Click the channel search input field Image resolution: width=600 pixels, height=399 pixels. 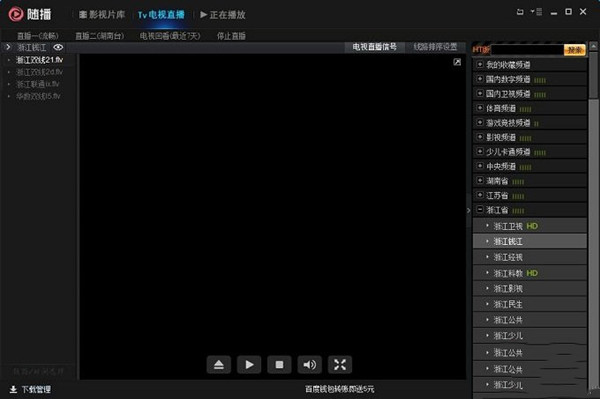(527, 50)
